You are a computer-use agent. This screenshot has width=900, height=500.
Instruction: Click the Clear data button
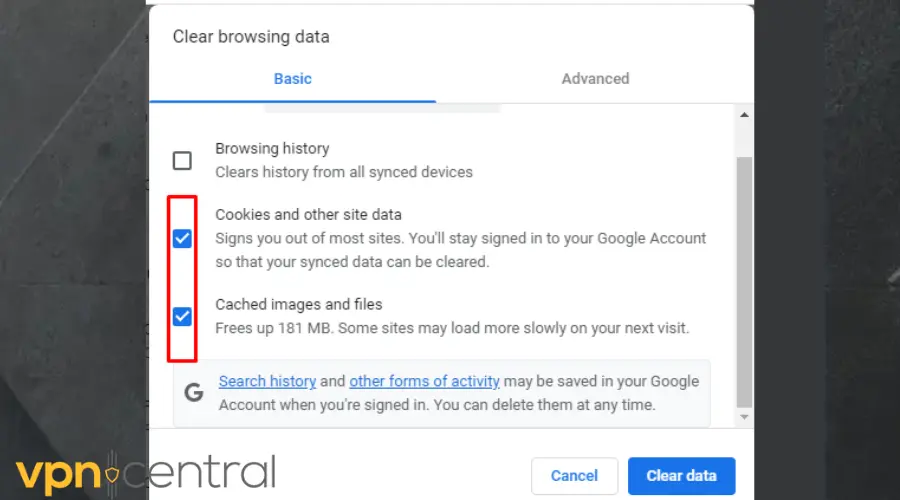(681, 476)
